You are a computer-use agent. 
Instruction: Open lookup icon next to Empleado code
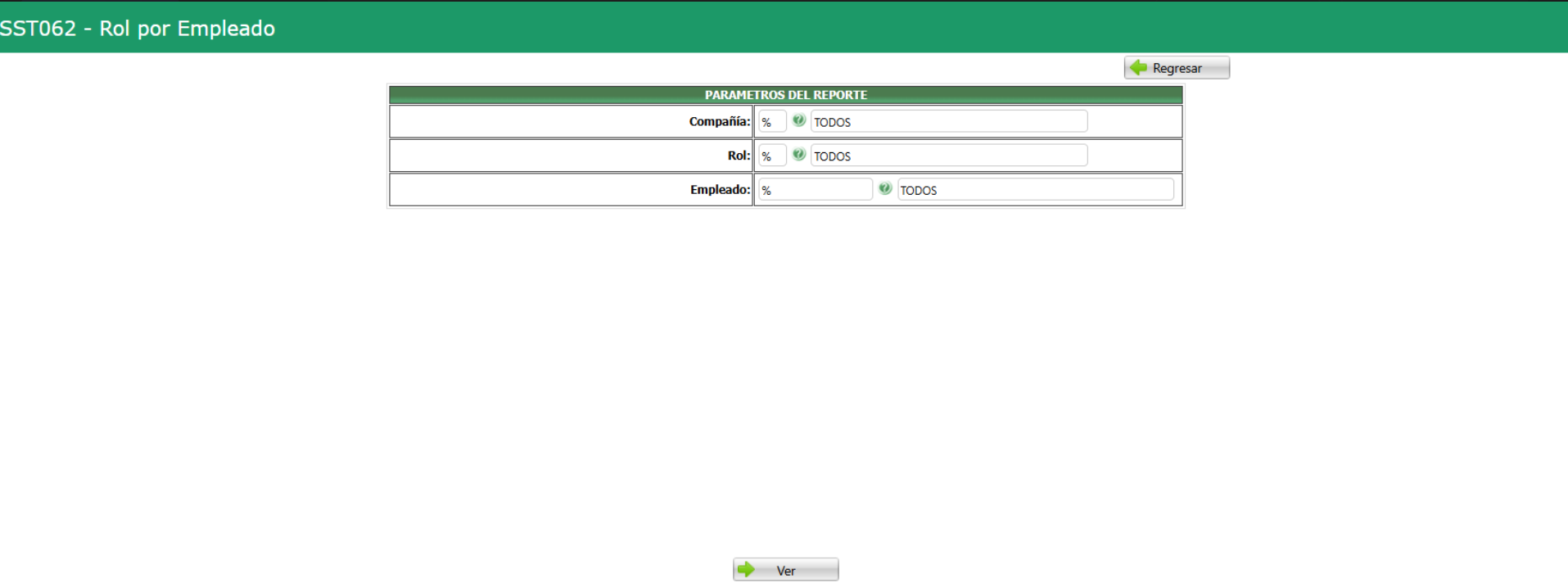[885, 189]
